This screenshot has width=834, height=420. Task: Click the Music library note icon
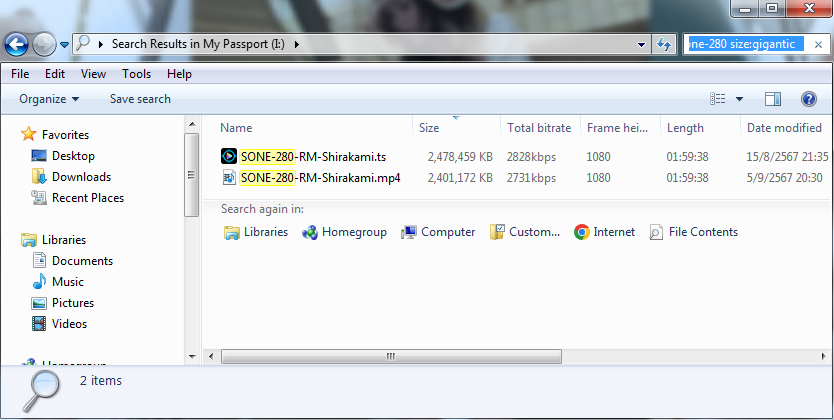39,282
